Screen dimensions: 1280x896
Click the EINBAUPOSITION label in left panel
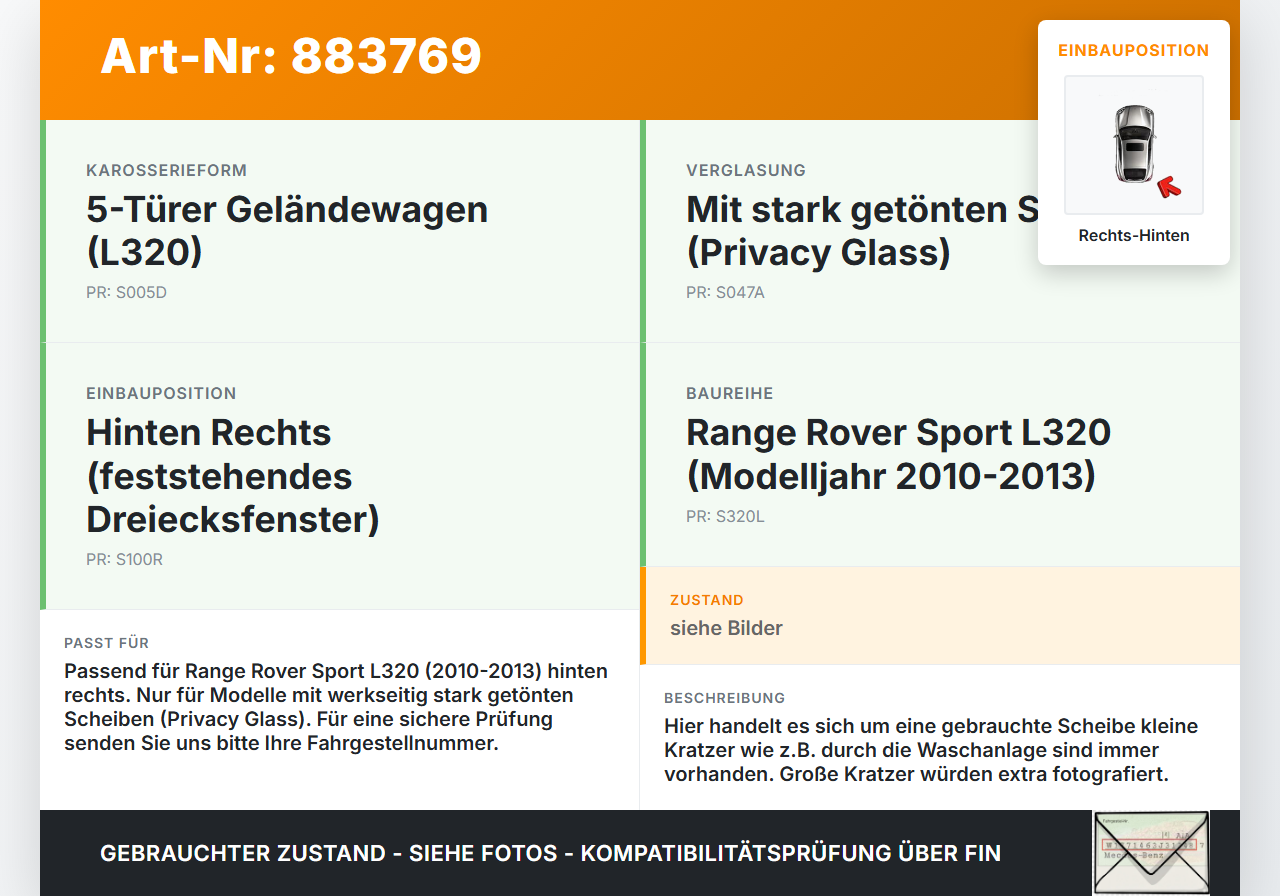(161, 393)
